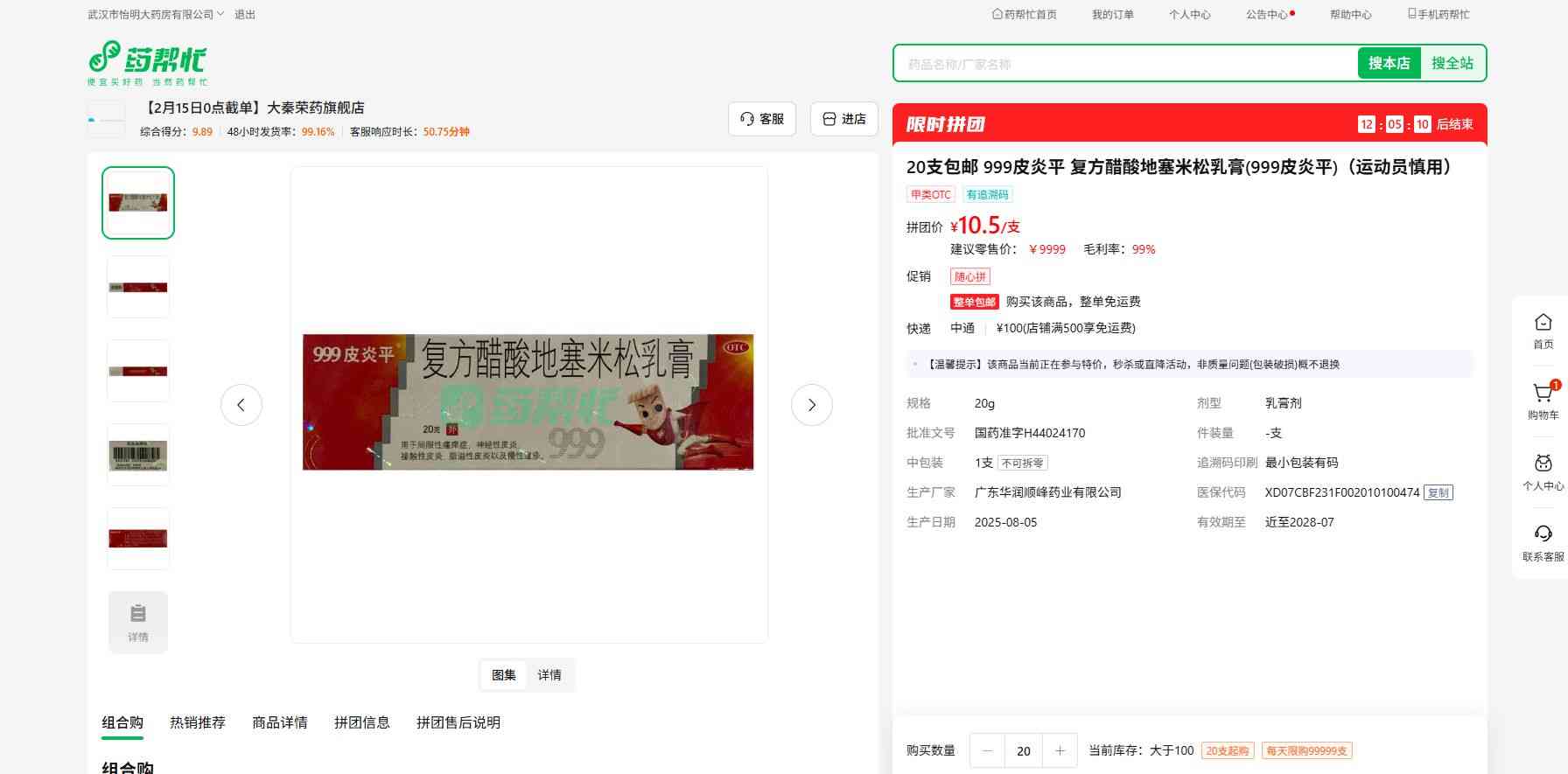The width and height of the screenshot is (1568, 774).
Task: Show previous product image with left arrow
Action: tap(241, 405)
